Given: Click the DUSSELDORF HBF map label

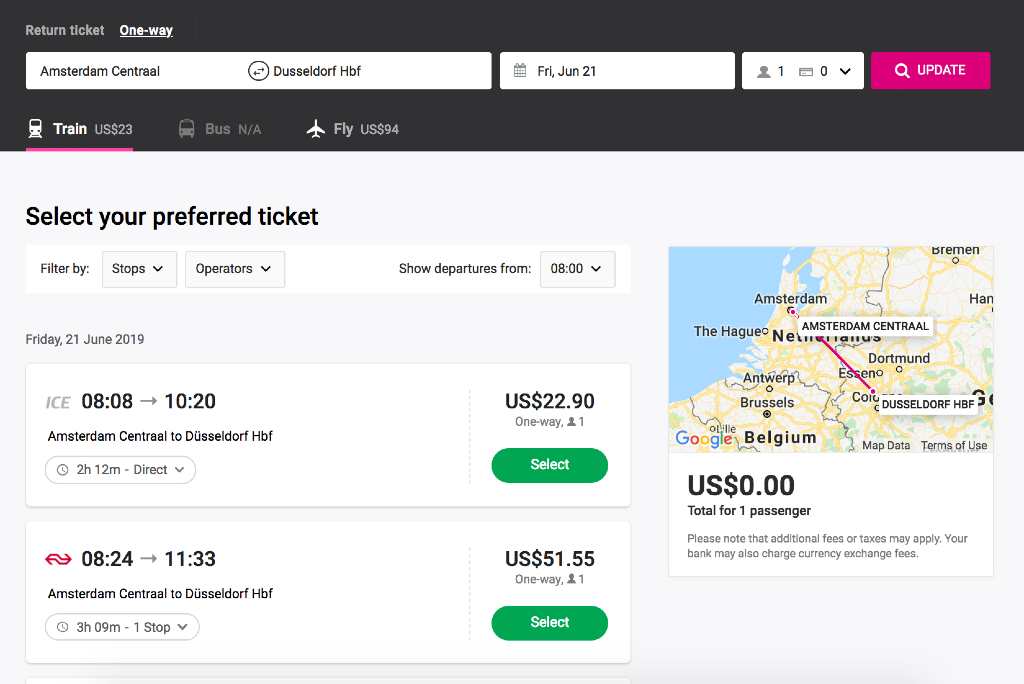Looking at the screenshot, I should coord(928,404).
